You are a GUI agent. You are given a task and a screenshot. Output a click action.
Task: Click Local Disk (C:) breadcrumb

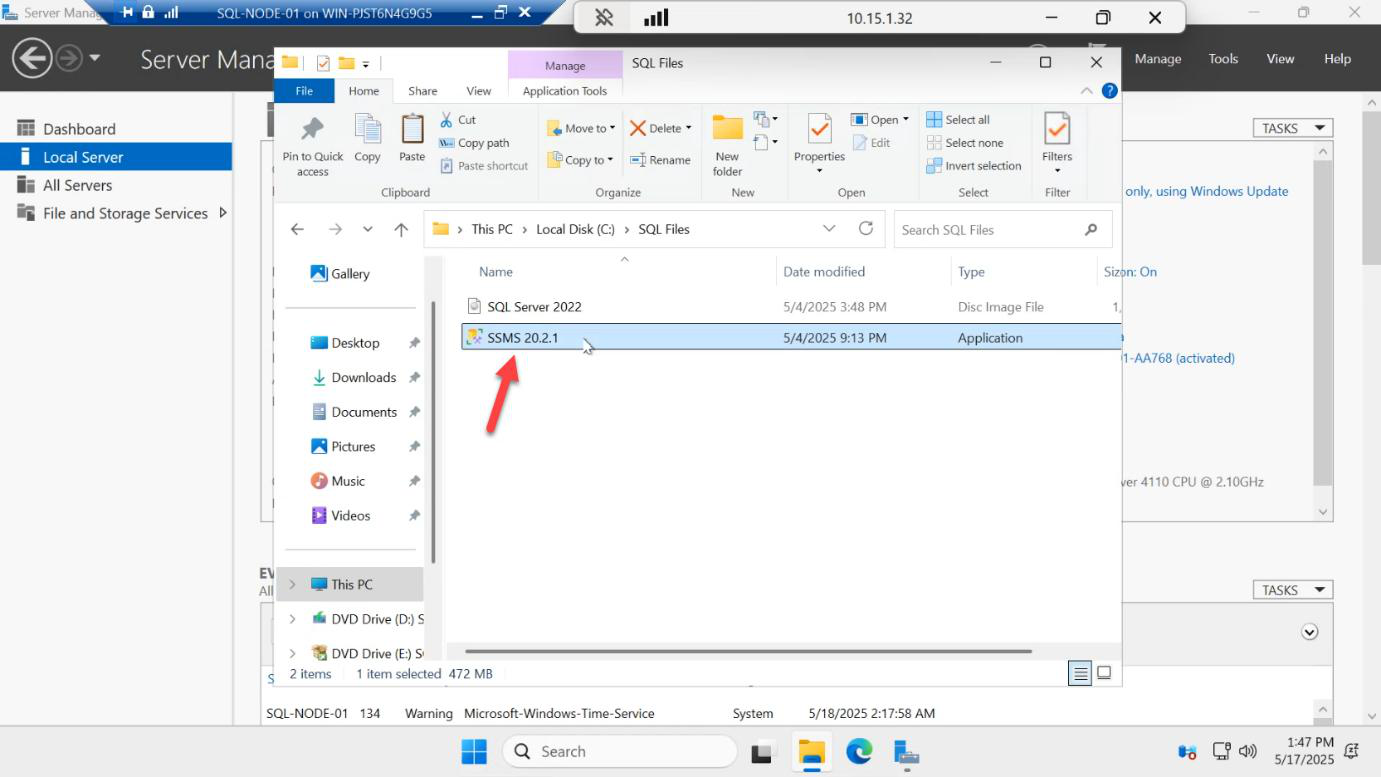pos(576,229)
